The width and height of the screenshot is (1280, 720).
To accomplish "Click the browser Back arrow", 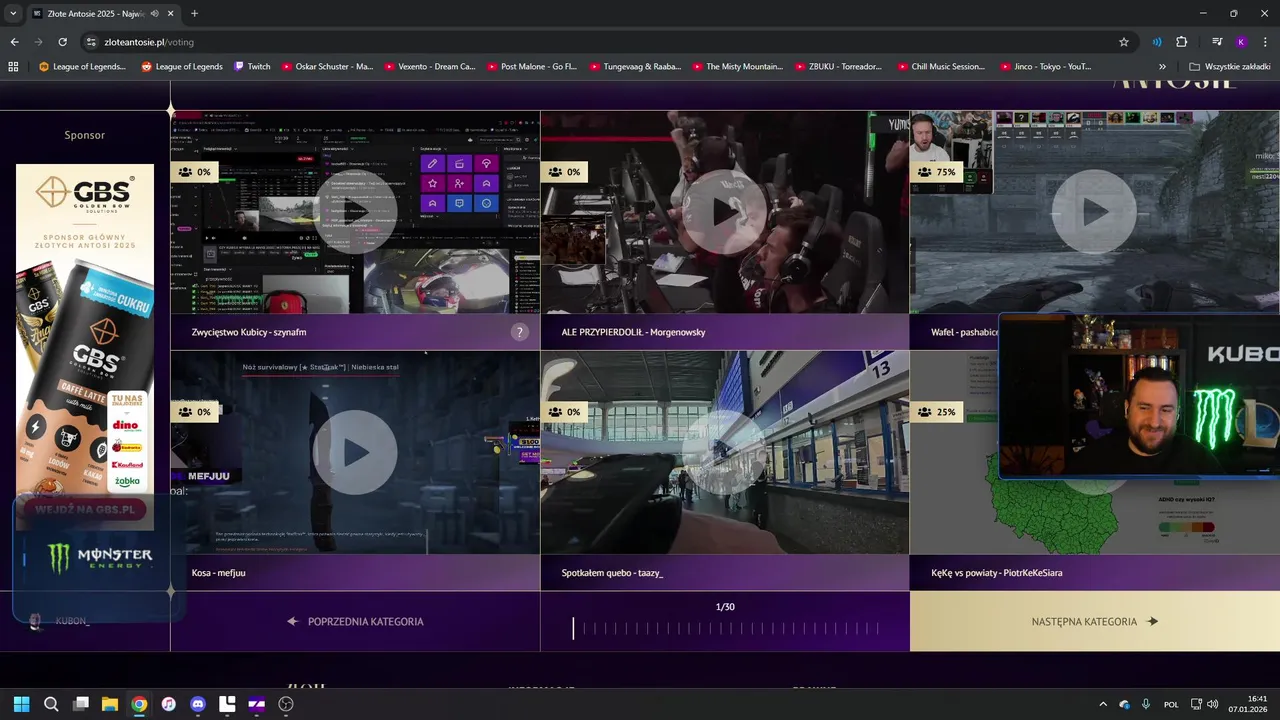I will pyautogui.click(x=14, y=42).
